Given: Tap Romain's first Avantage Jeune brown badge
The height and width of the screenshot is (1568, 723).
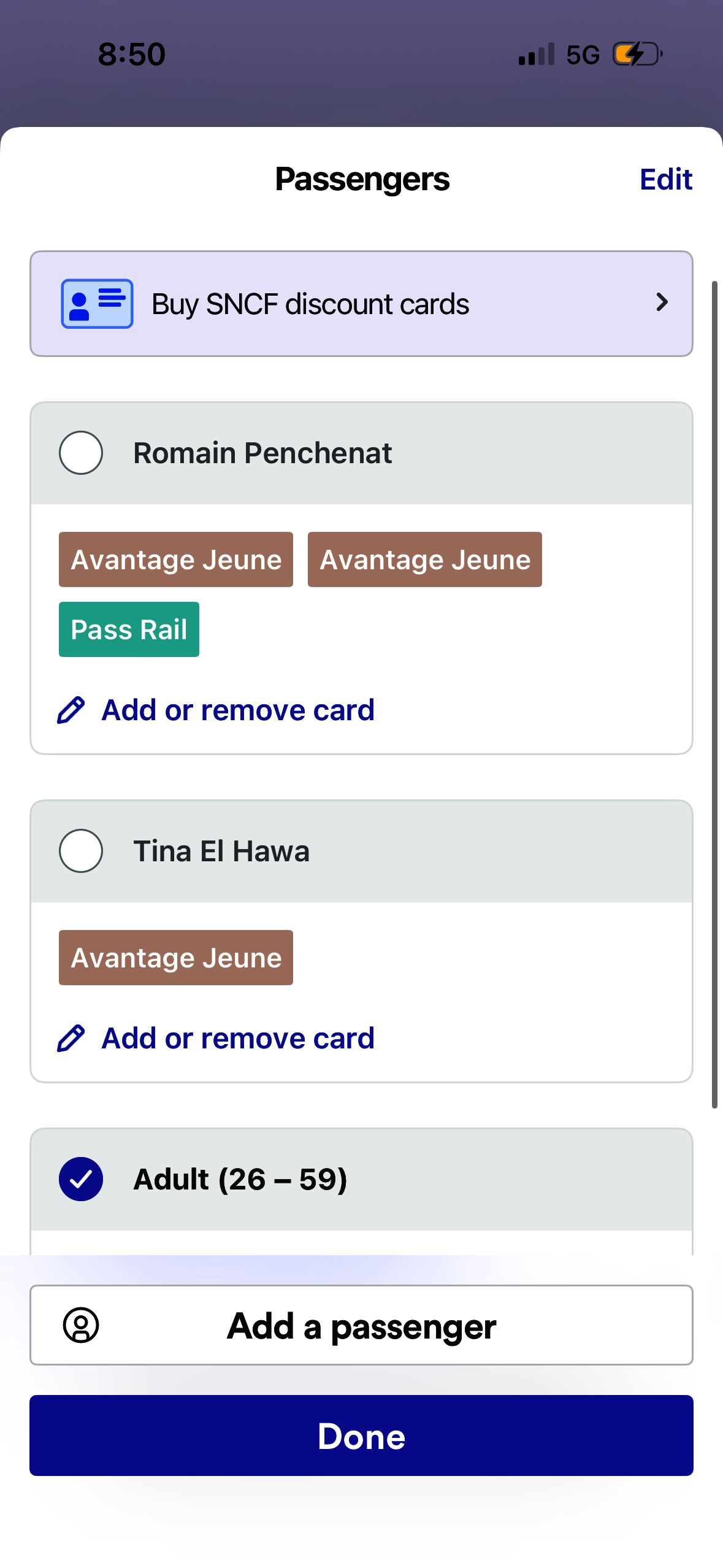Looking at the screenshot, I should pos(176,559).
